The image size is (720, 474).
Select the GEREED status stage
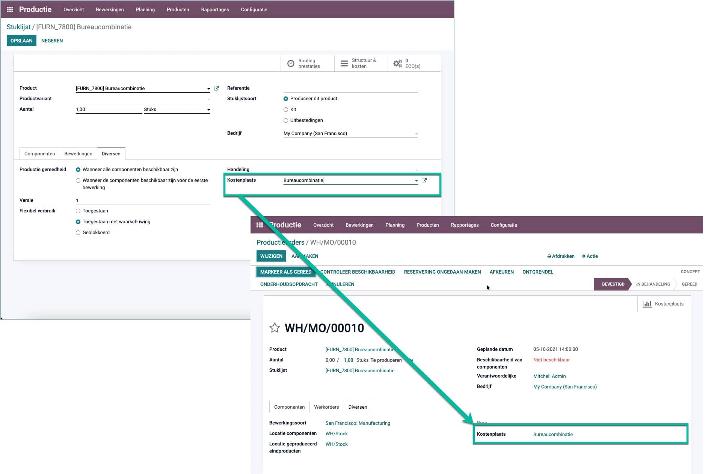point(689,284)
